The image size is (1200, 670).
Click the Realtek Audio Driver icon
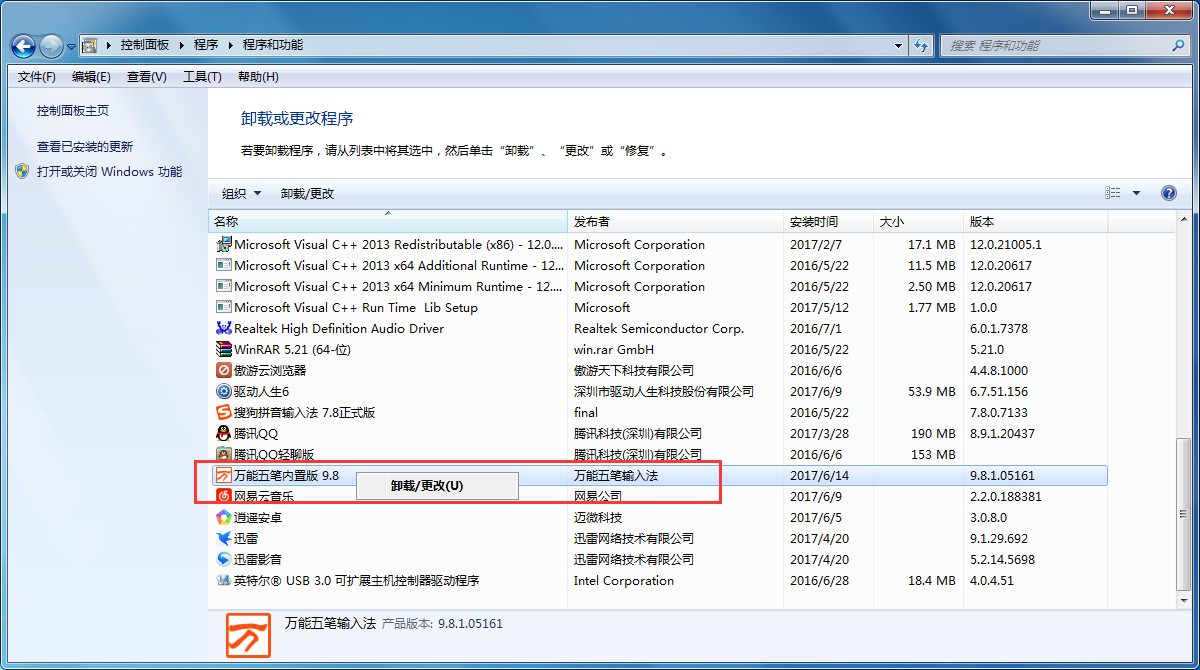coord(224,329)
